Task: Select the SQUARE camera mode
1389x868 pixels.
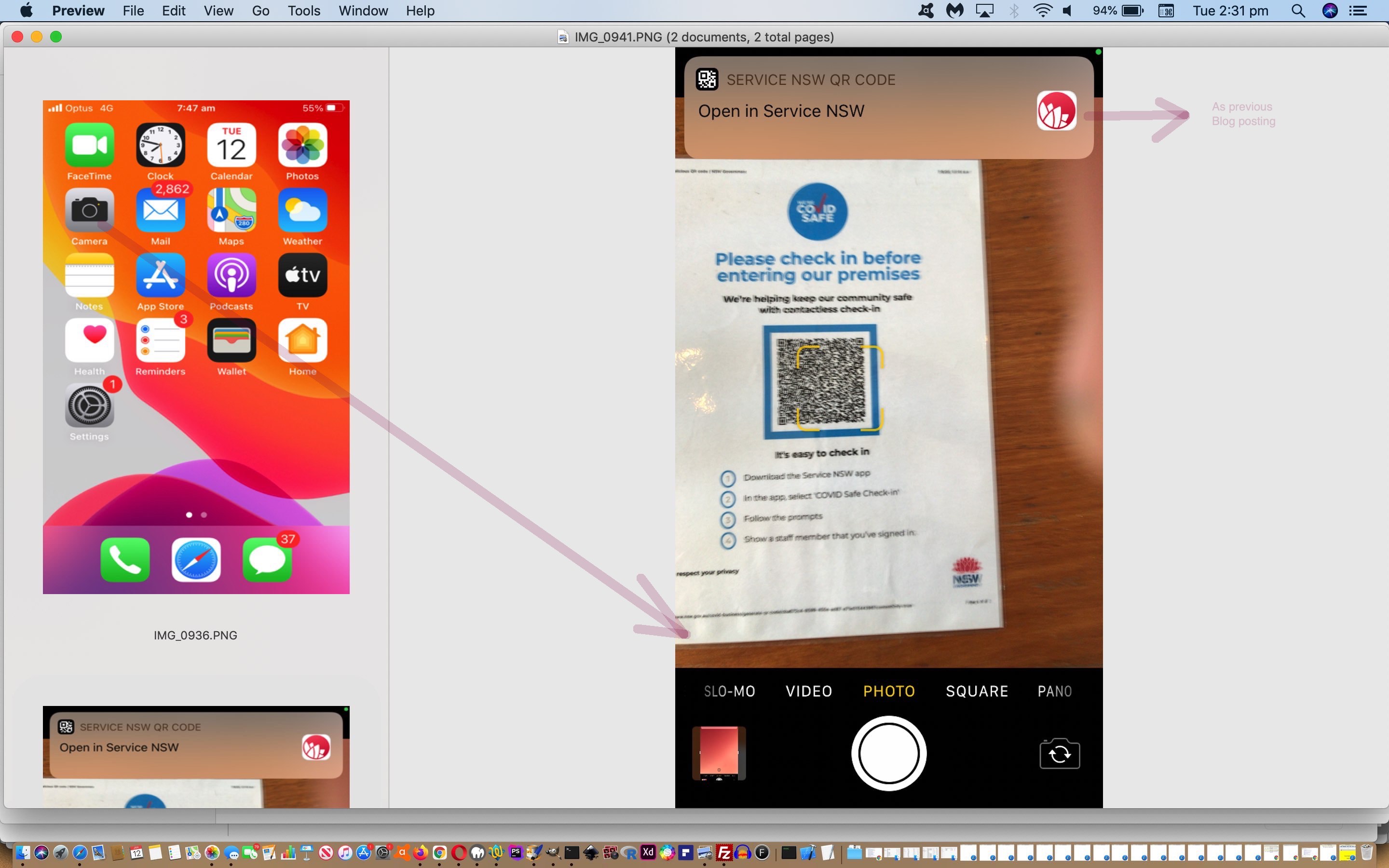Action: click(977, 691)
